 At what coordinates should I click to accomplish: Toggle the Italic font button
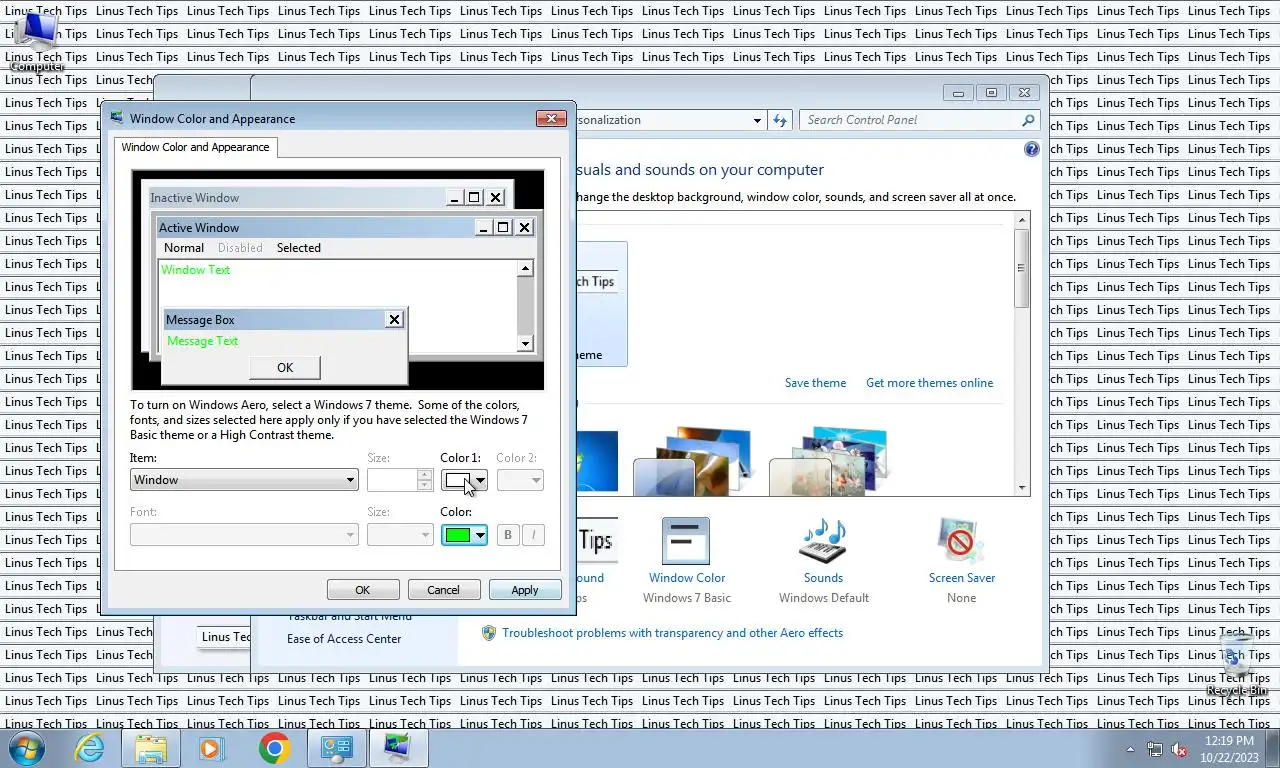click(533, 535)
